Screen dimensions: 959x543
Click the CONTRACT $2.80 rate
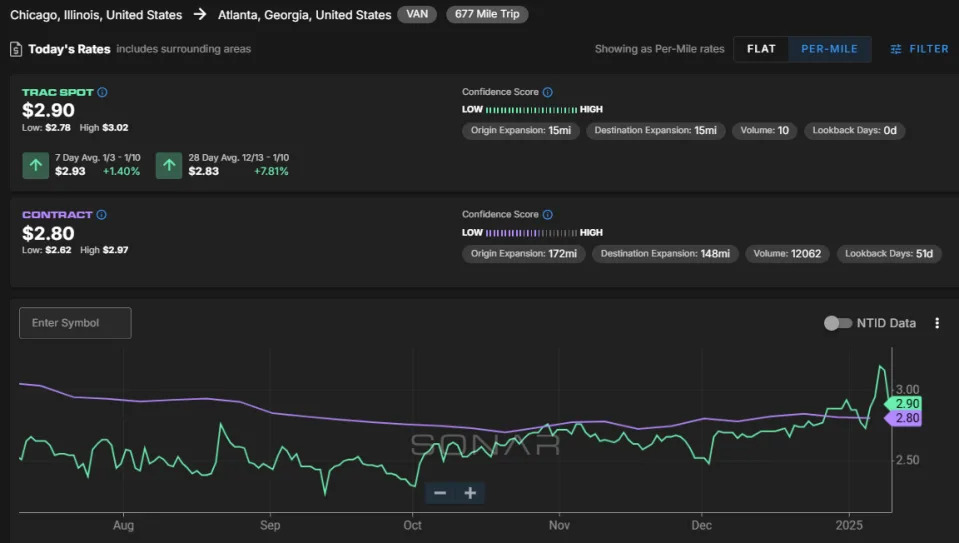[48, 234]
